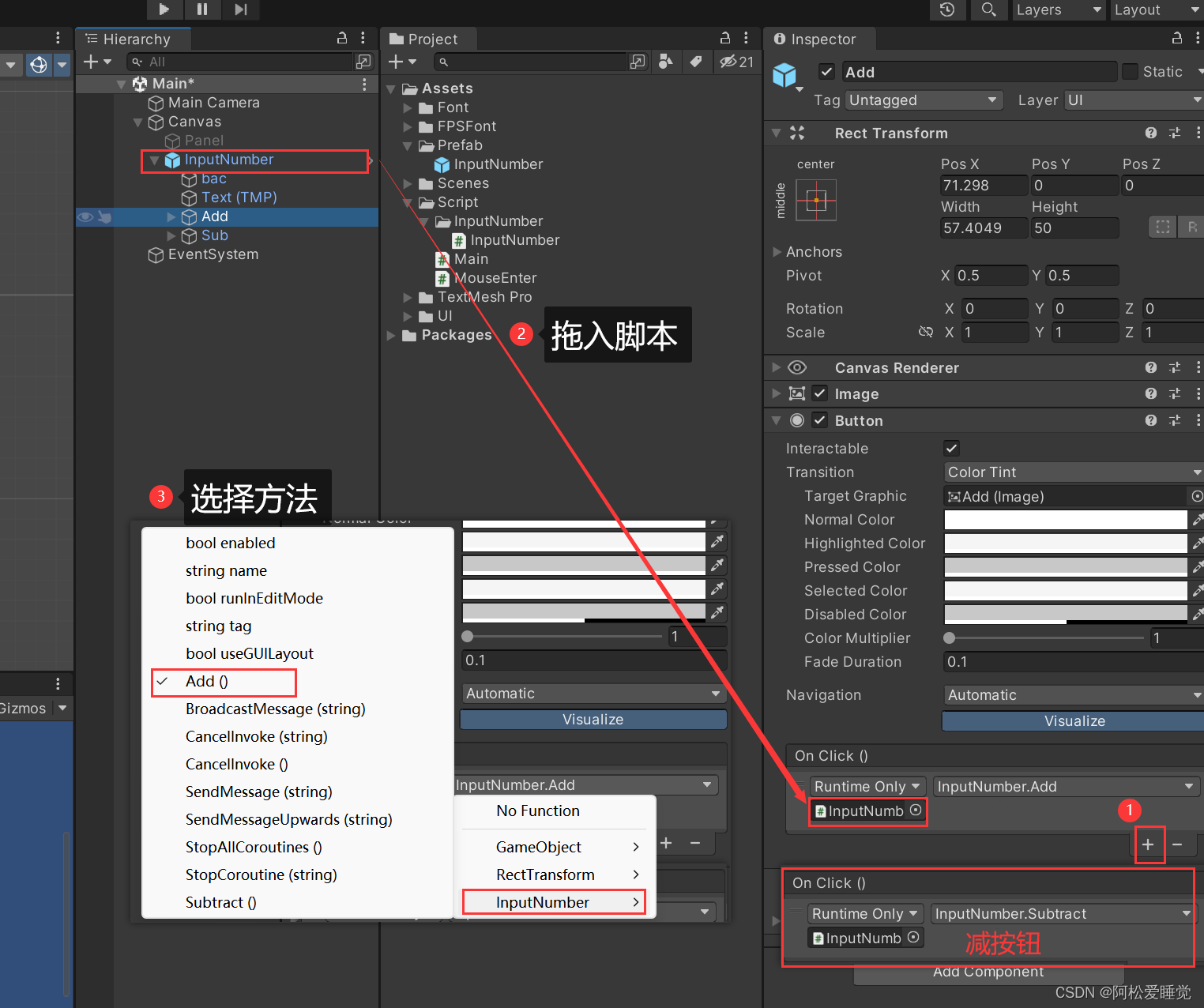The height and width of the screenshot is (1008, 1204).
Task: Open the Layers dropdown
Action: [x=1059, y=9]
